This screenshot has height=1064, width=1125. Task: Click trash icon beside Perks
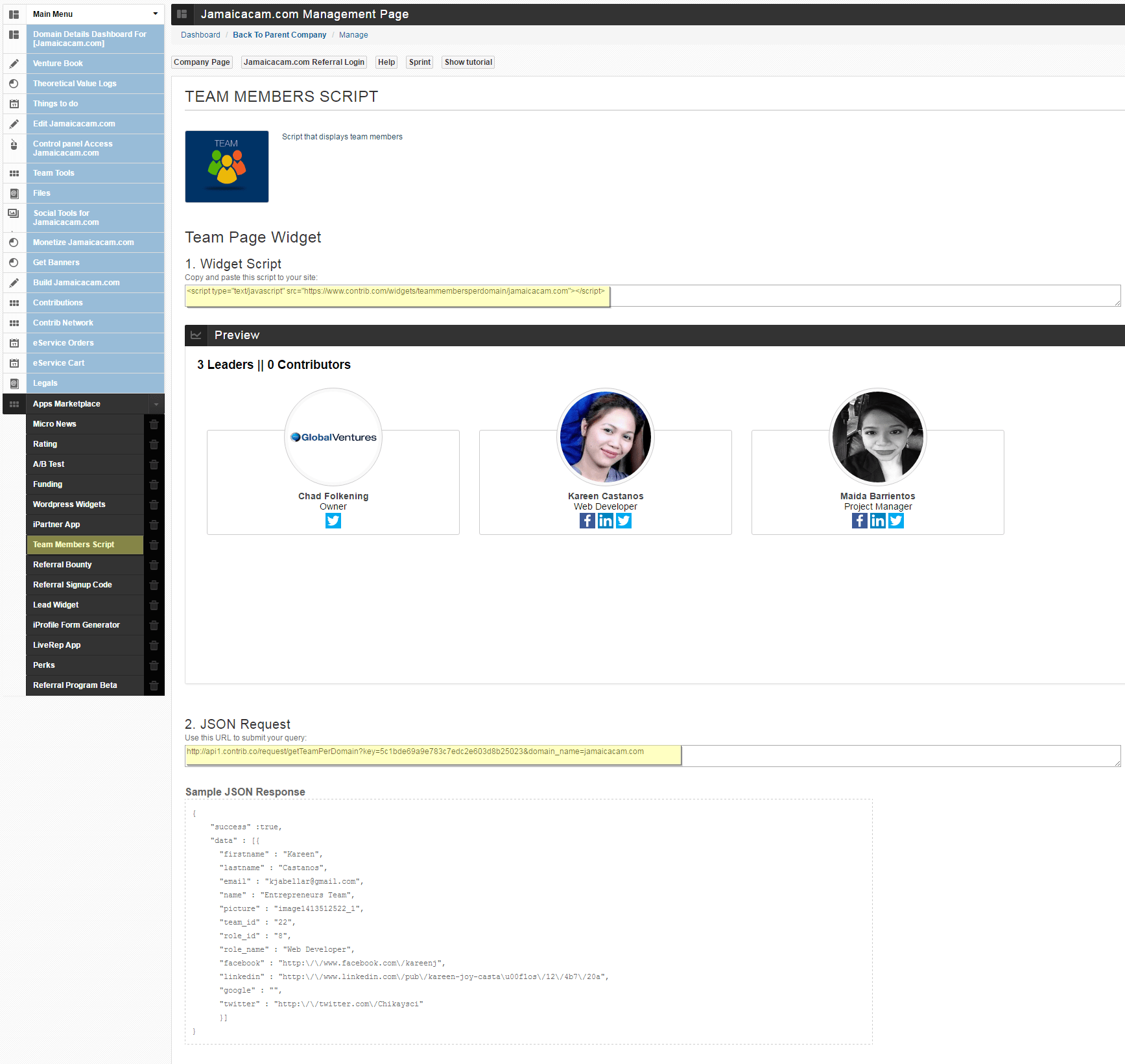point(154,665)
